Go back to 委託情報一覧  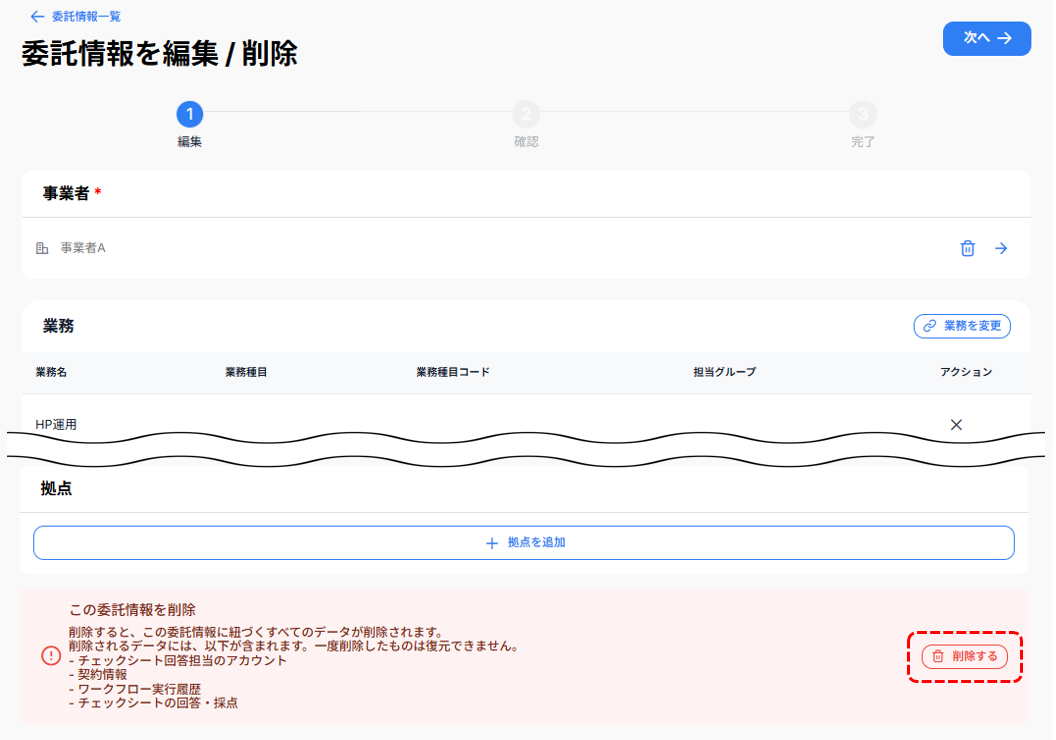76,17
